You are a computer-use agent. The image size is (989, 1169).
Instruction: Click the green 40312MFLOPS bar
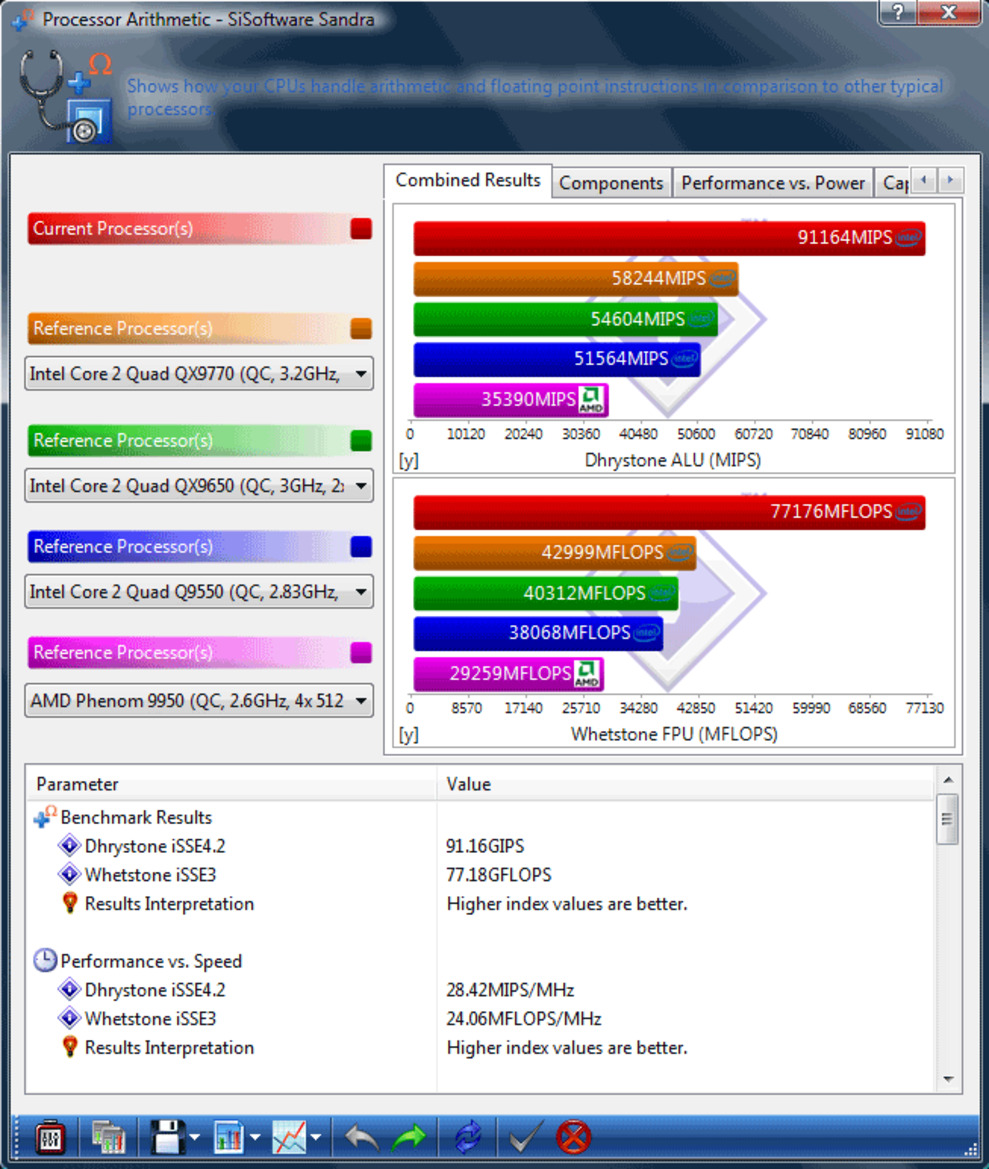[546, 593]
